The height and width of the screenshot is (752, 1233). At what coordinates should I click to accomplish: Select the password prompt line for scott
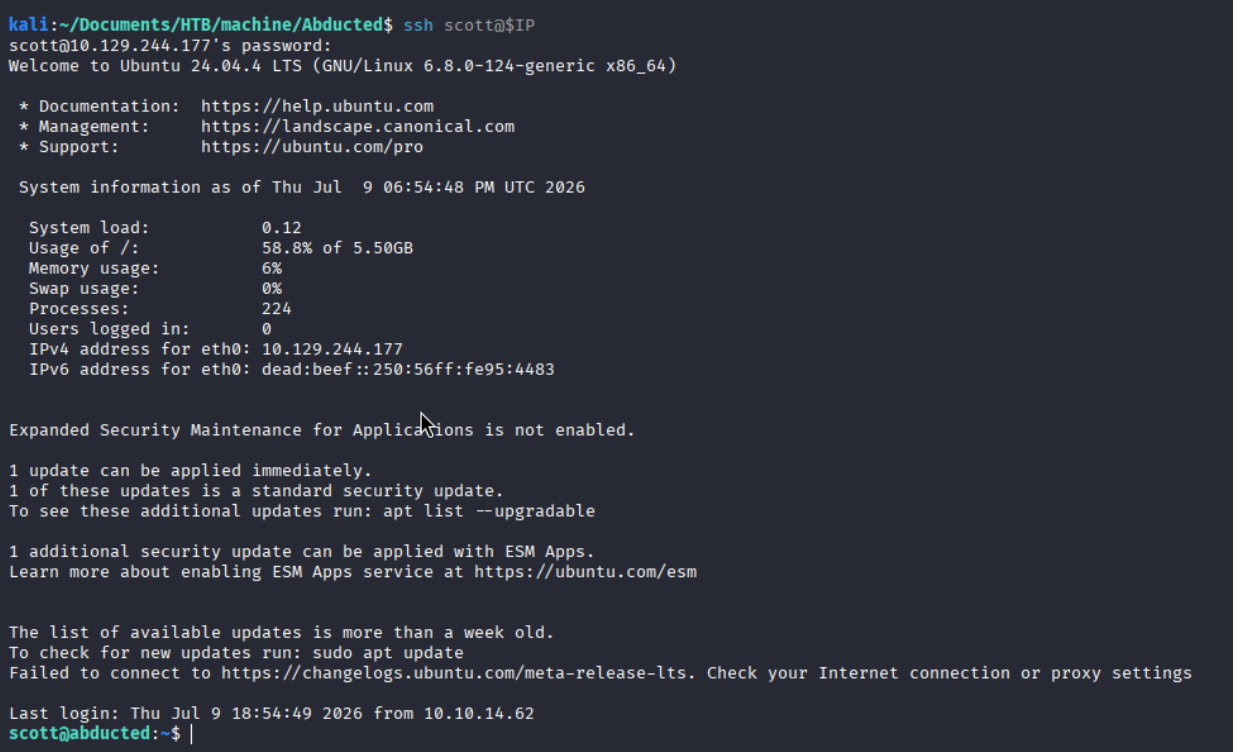coord(170,45)
